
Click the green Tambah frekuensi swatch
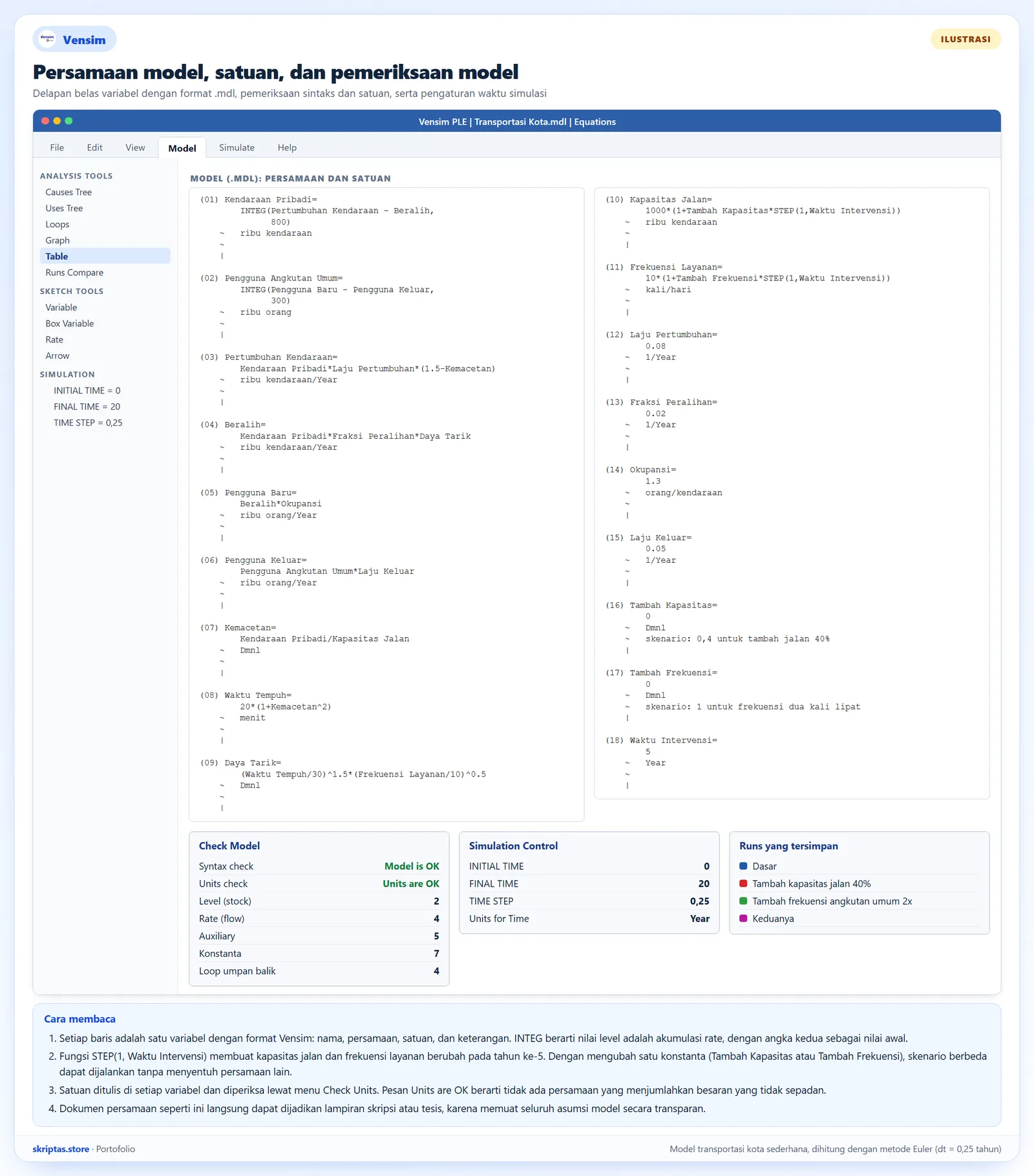click(743, 901)
